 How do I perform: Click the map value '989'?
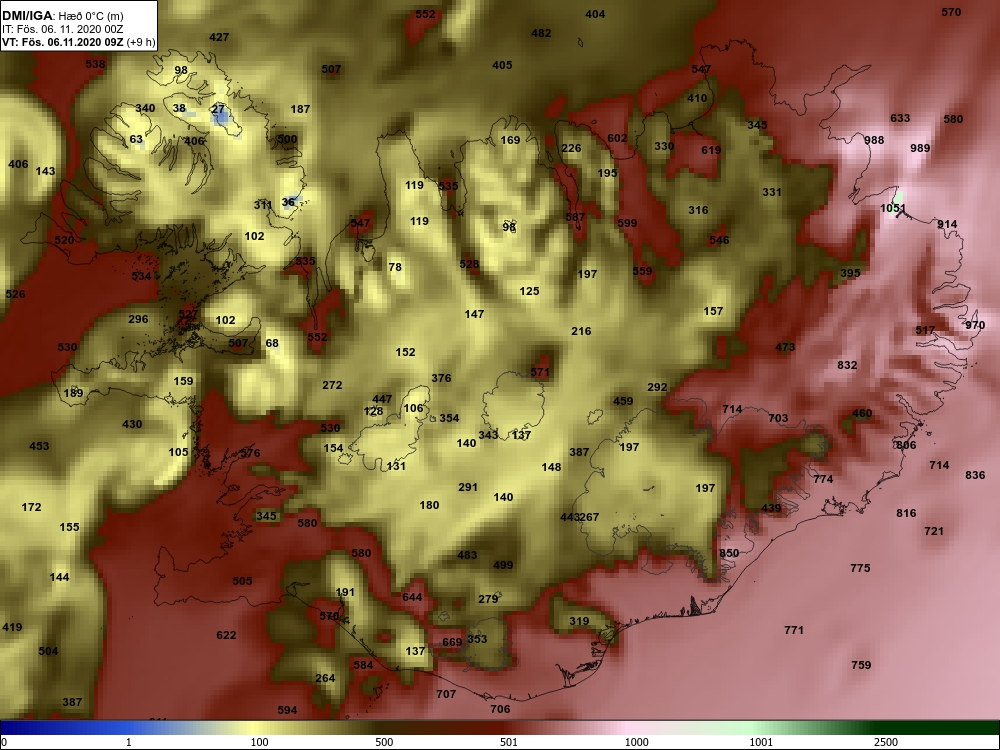(920, 148)
